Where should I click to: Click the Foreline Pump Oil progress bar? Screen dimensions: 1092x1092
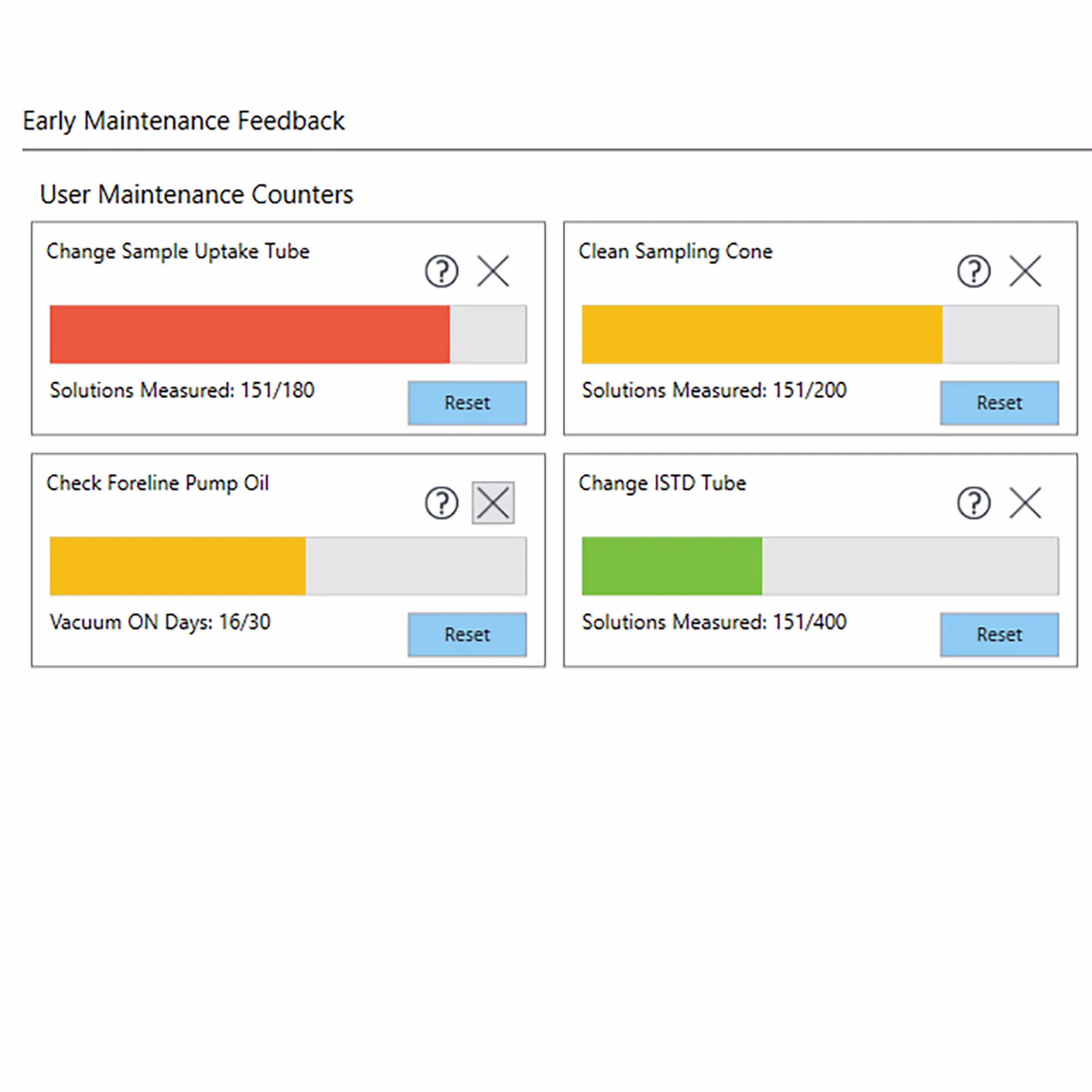click(177, 566)
